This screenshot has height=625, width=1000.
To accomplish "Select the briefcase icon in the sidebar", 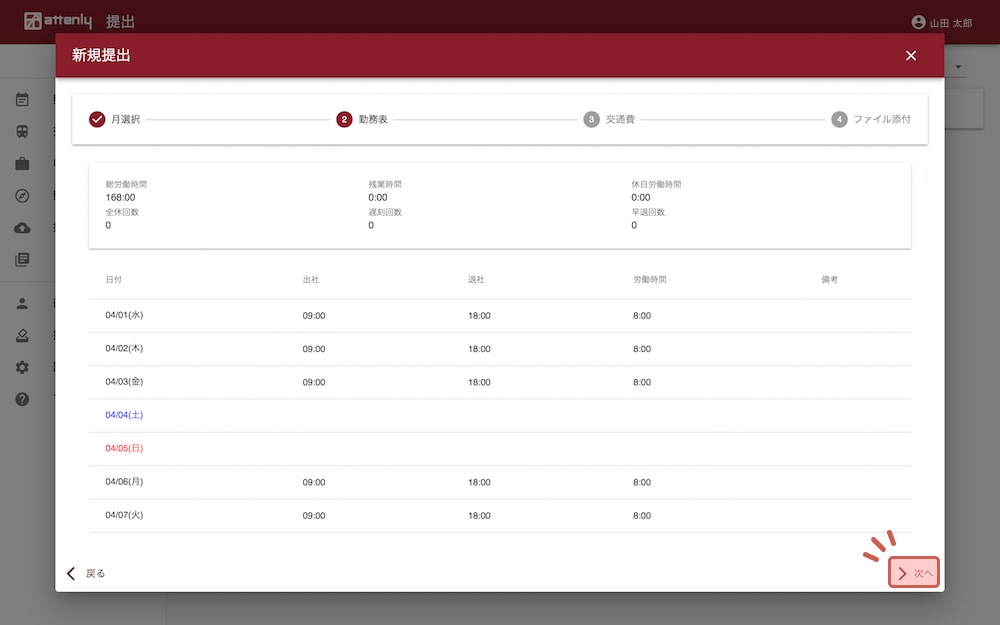I will pos(22,164).
